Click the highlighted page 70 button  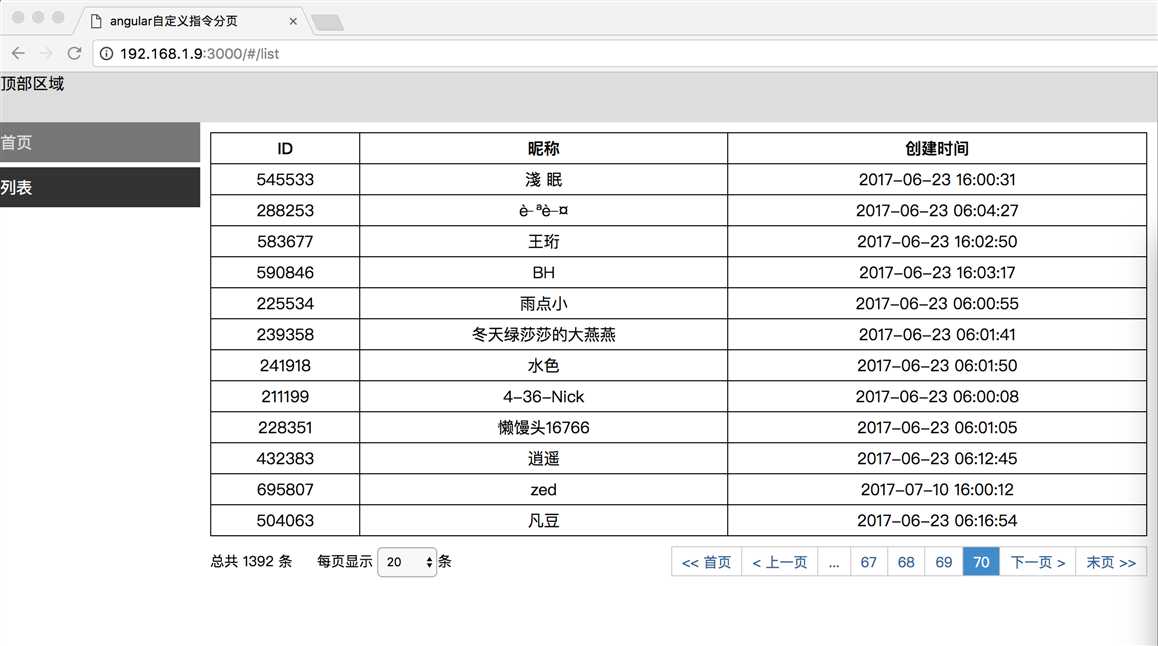click(980, 561)
